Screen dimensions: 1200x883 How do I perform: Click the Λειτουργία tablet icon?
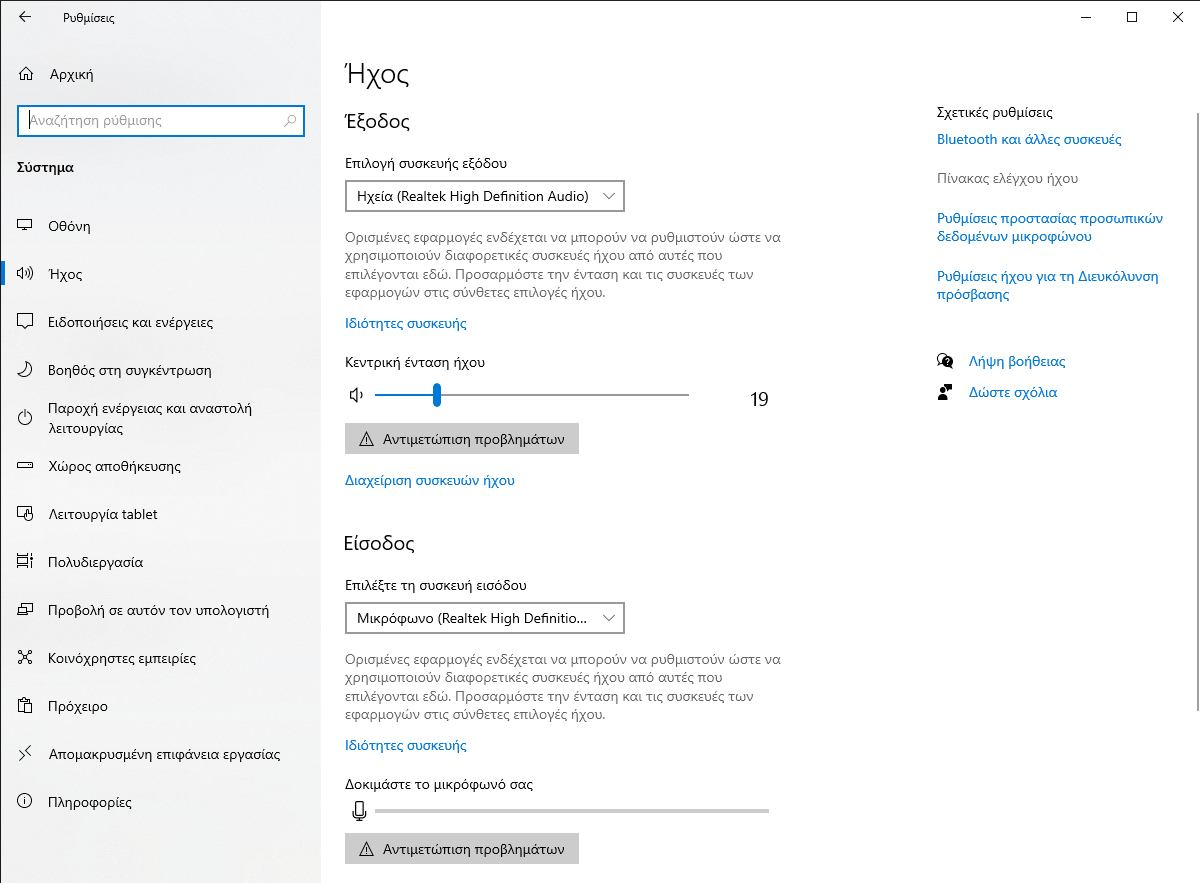[x=27, y=514]
